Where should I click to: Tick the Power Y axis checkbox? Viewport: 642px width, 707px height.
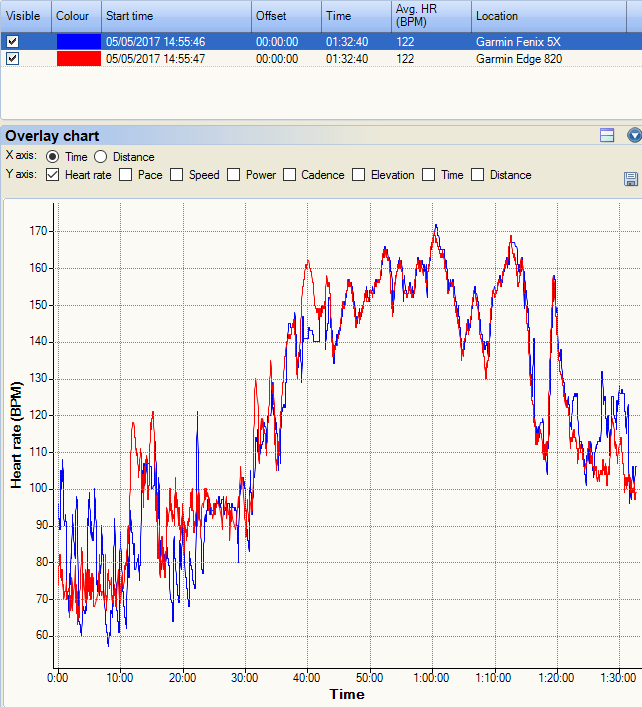234,175
